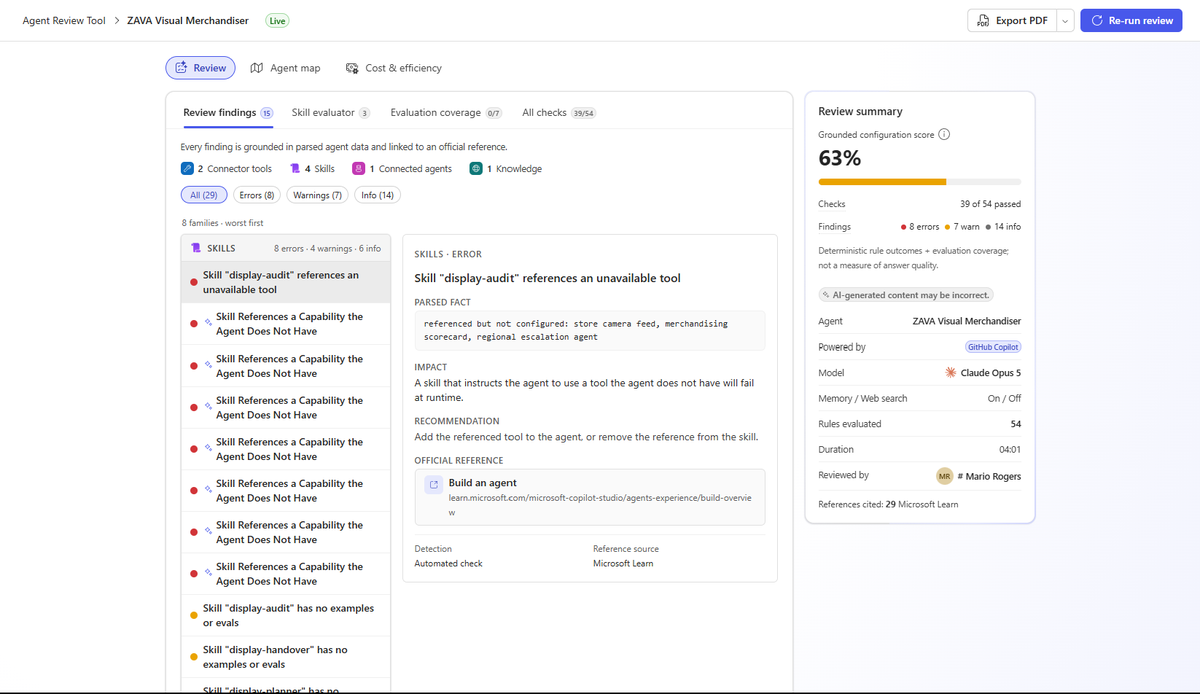
Task: Click the icon beside Cost & efficiency
Action: (352, 68)
